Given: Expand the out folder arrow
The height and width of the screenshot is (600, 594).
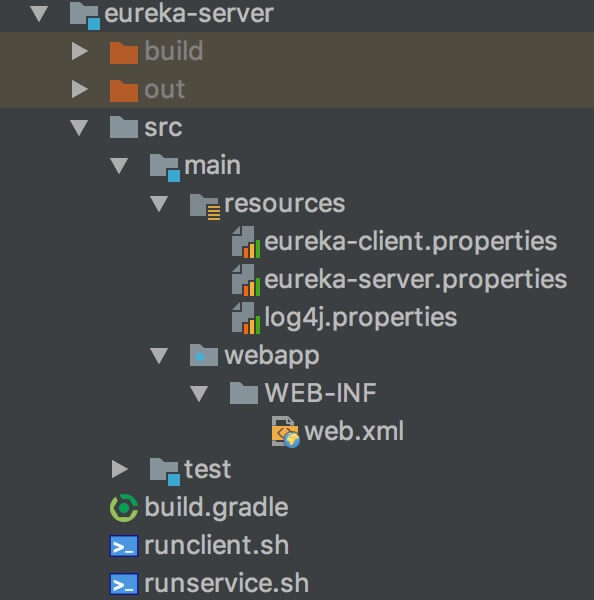Looking at the screenshot, I should click(80, 89).
